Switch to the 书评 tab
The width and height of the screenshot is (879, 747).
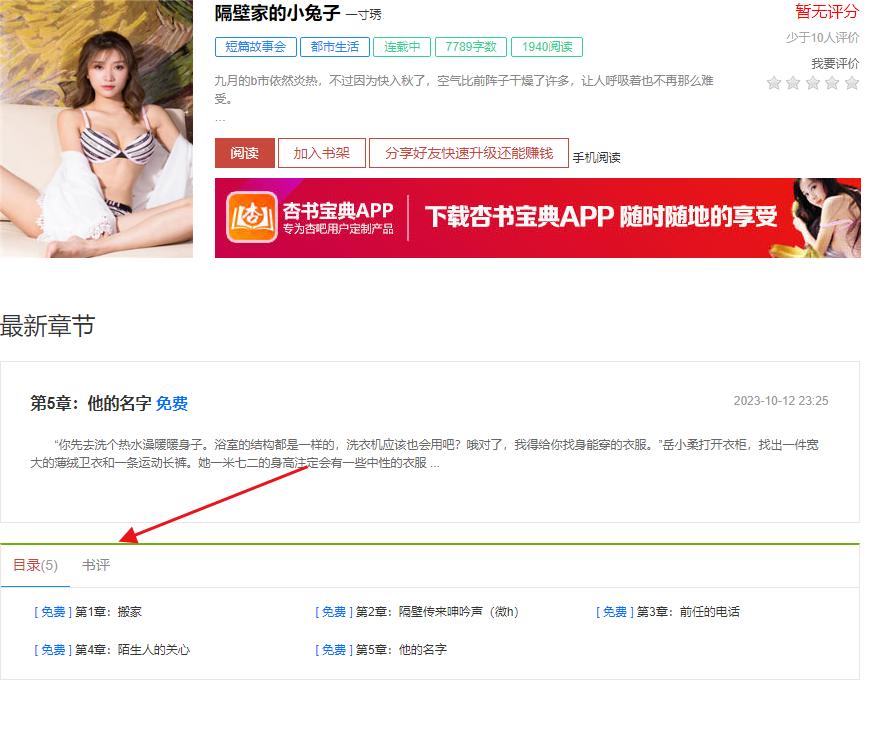96,565
